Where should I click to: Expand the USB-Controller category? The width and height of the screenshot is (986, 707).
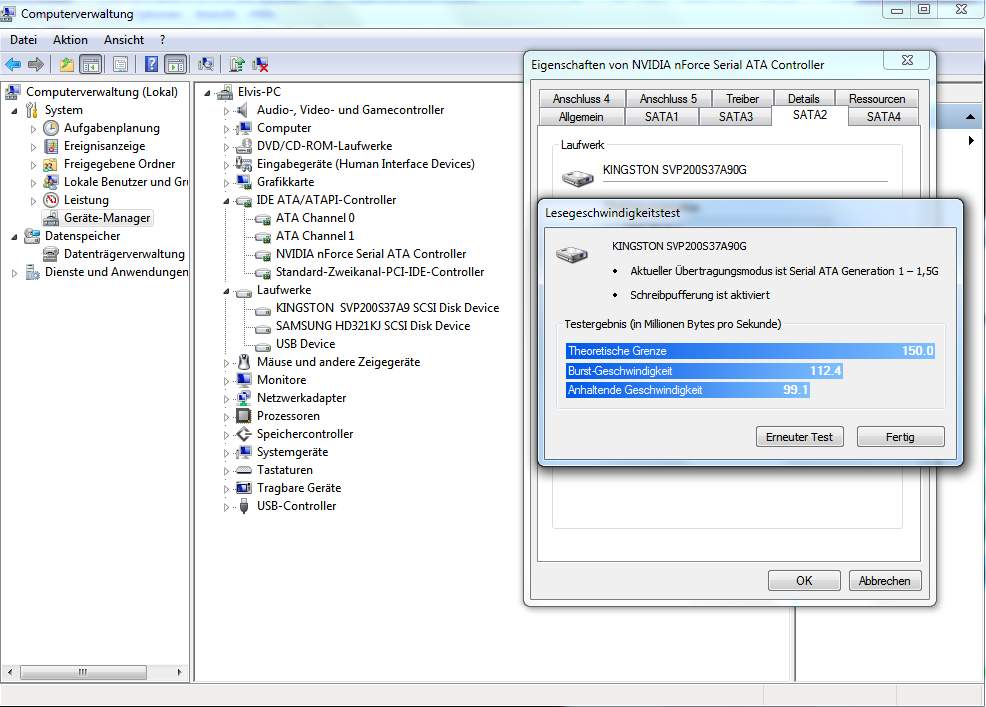click(x=226, y=507)
